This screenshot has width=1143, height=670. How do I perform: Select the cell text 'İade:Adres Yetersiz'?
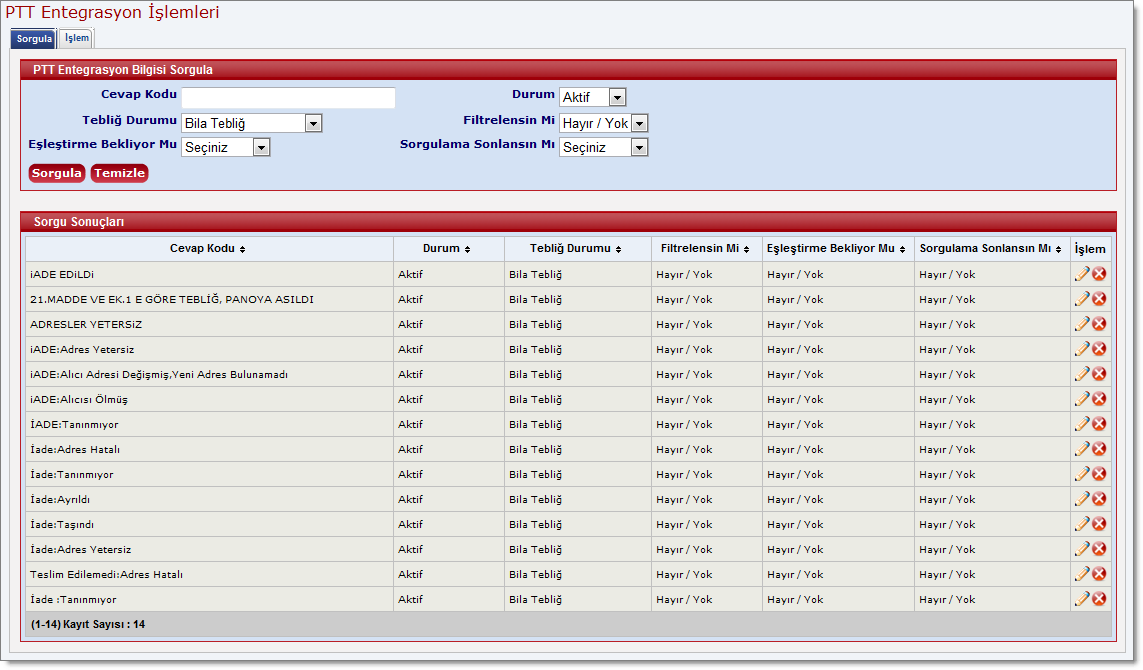pos(80,550)
